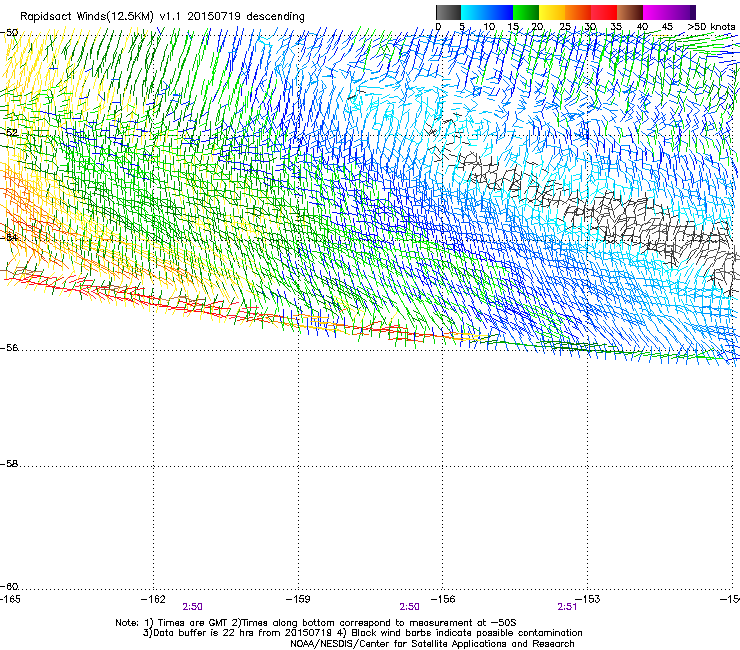The image size is (740, 650).
Task: Select the -156 longitude axis label
Action: pyautogui.click(x=443, y=599)
